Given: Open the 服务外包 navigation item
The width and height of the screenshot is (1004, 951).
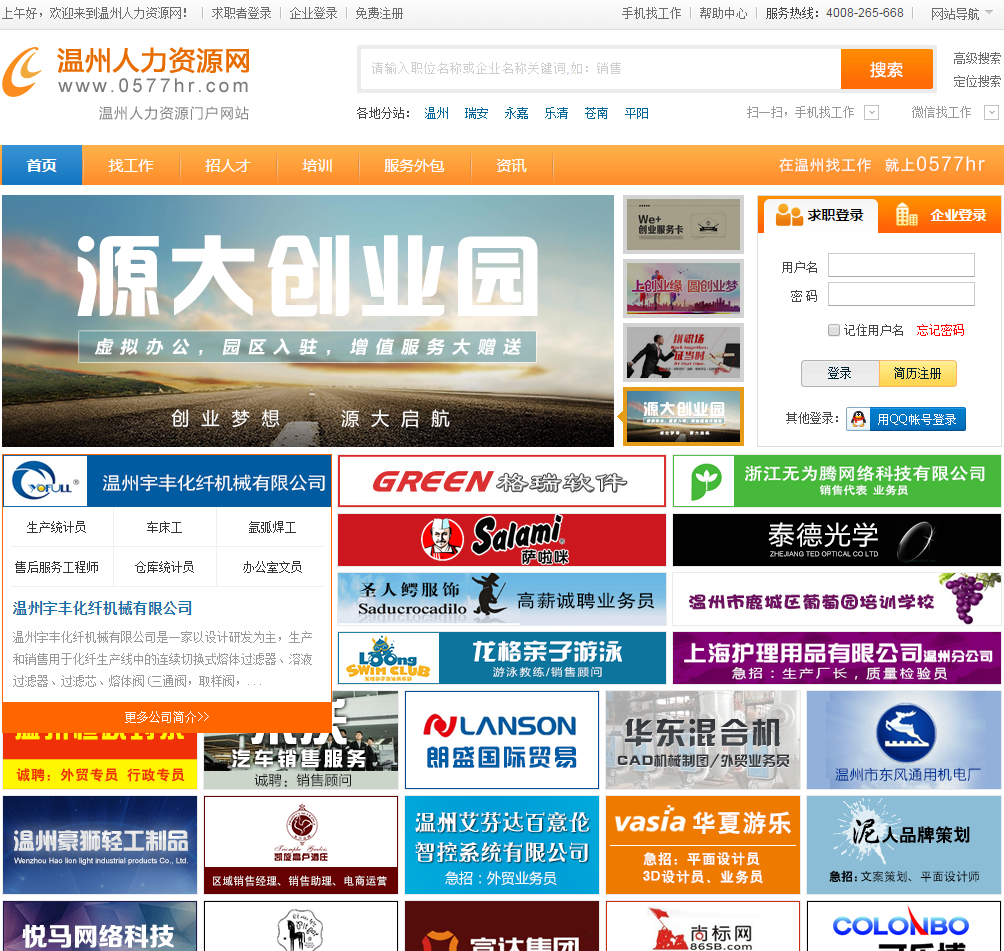Looking at the screenshot, I should (414, 165).
